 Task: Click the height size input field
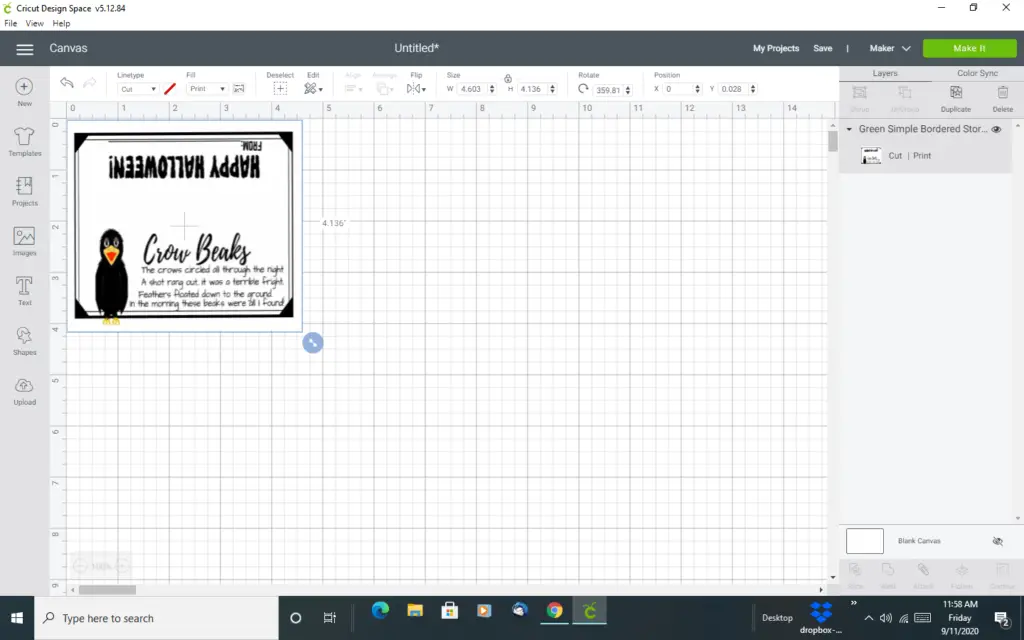(x=532, y=89)
